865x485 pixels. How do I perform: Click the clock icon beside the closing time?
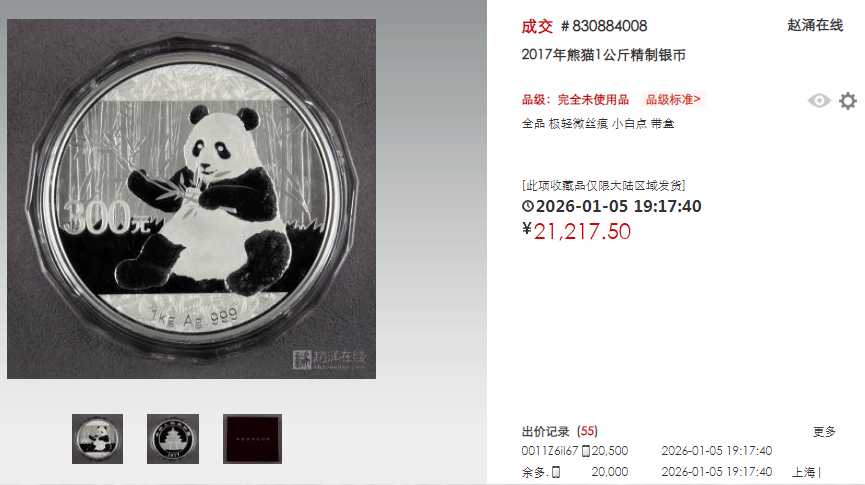[x=528, y=206]
